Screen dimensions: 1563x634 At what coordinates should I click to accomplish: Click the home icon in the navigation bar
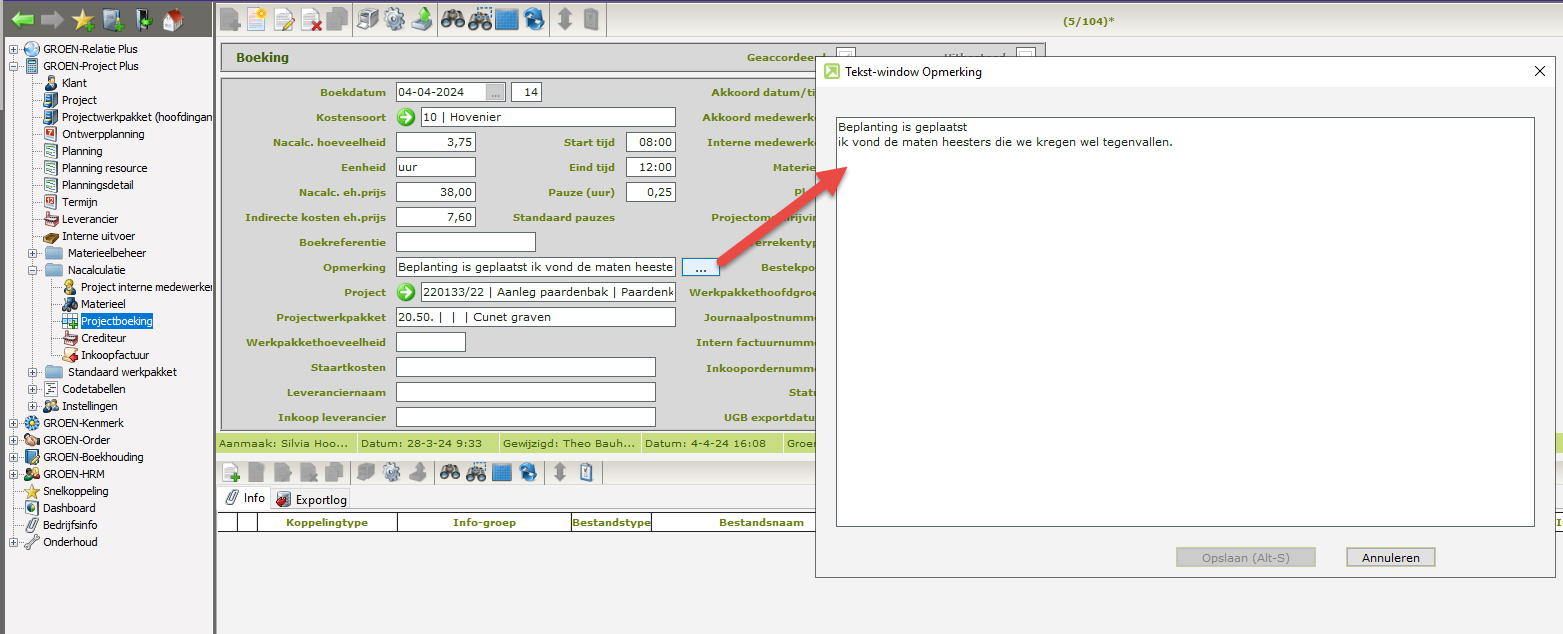tap(173, 19)
